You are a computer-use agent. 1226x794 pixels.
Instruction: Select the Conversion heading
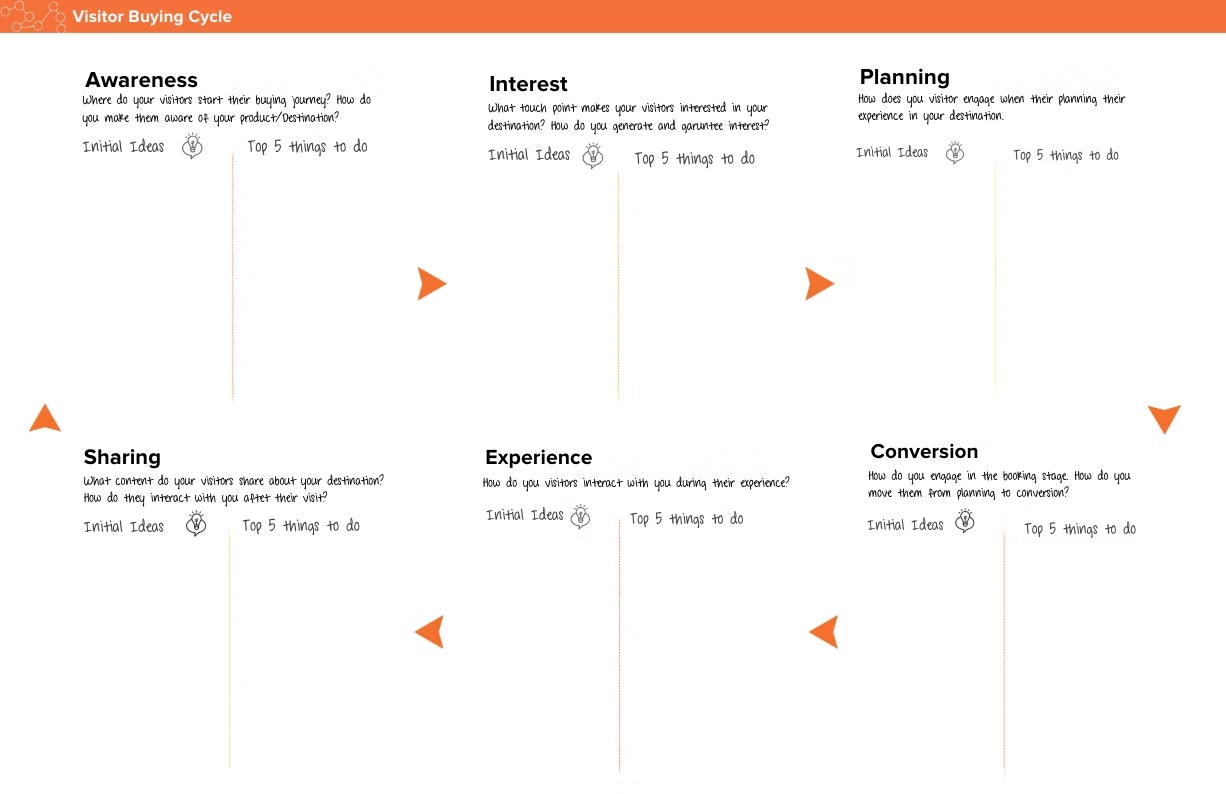924,451
